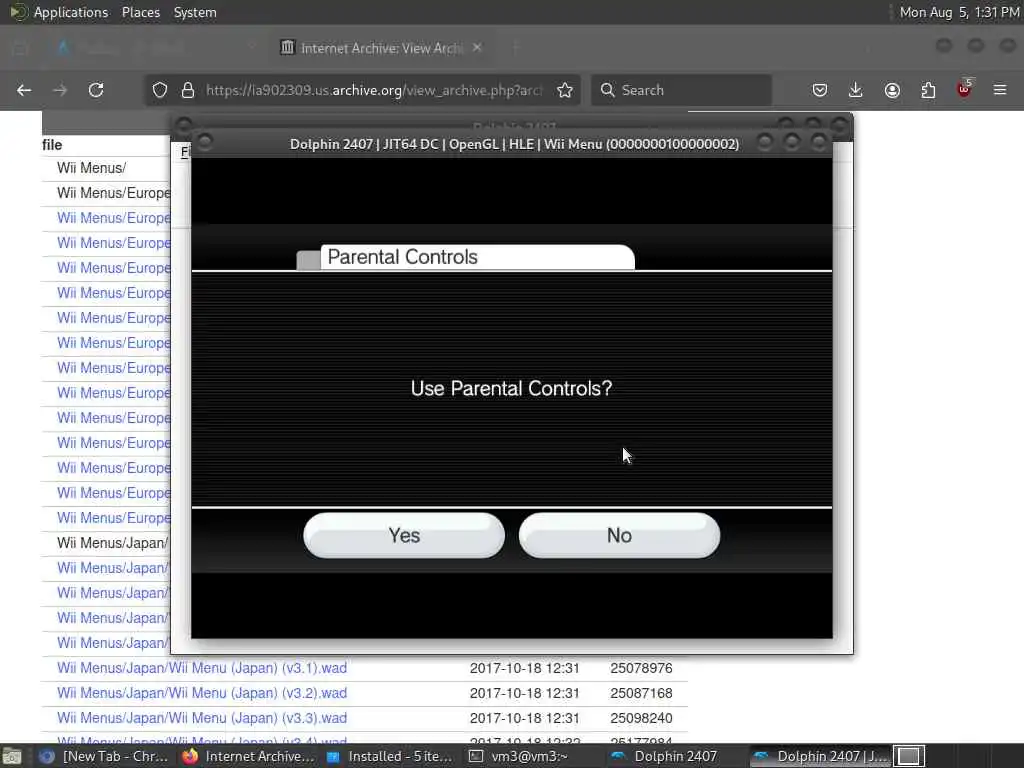Click the Search box in Firefox
This screenshot has width=1024, height=768.
point(681,90)
